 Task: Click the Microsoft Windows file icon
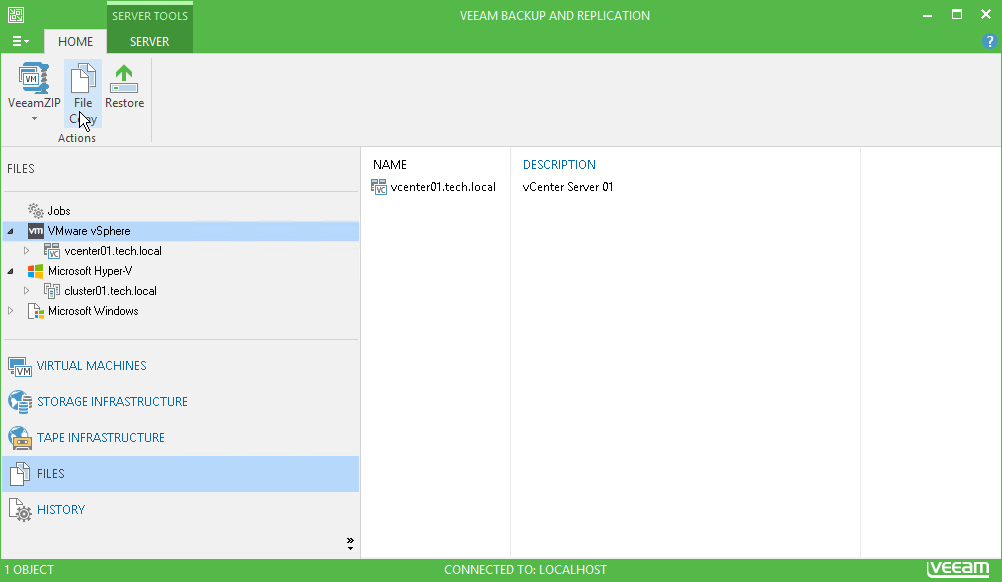point(36,311)
